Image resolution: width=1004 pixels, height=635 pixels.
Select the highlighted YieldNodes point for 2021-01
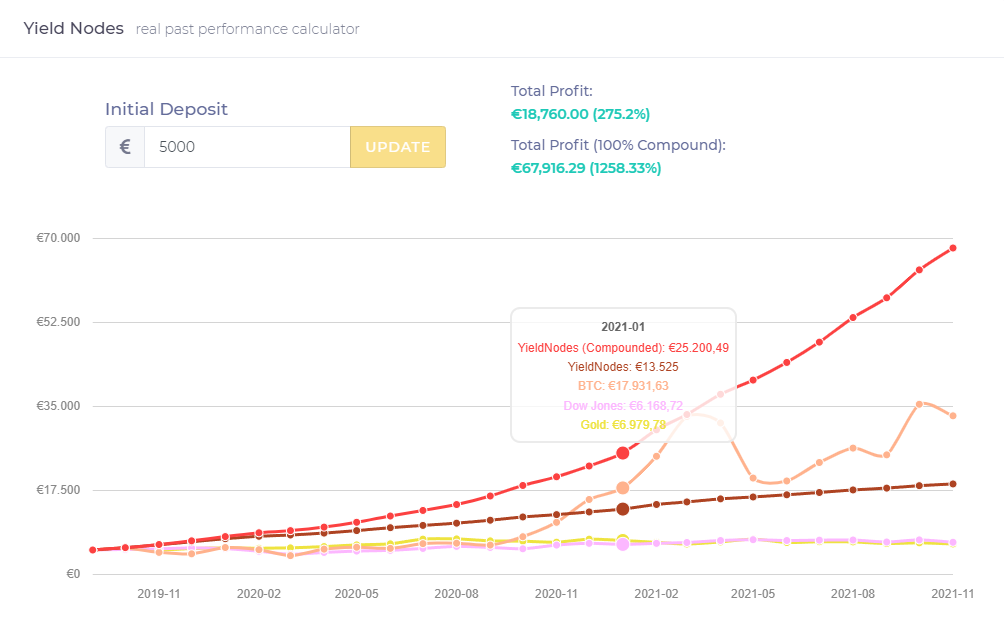622,509
